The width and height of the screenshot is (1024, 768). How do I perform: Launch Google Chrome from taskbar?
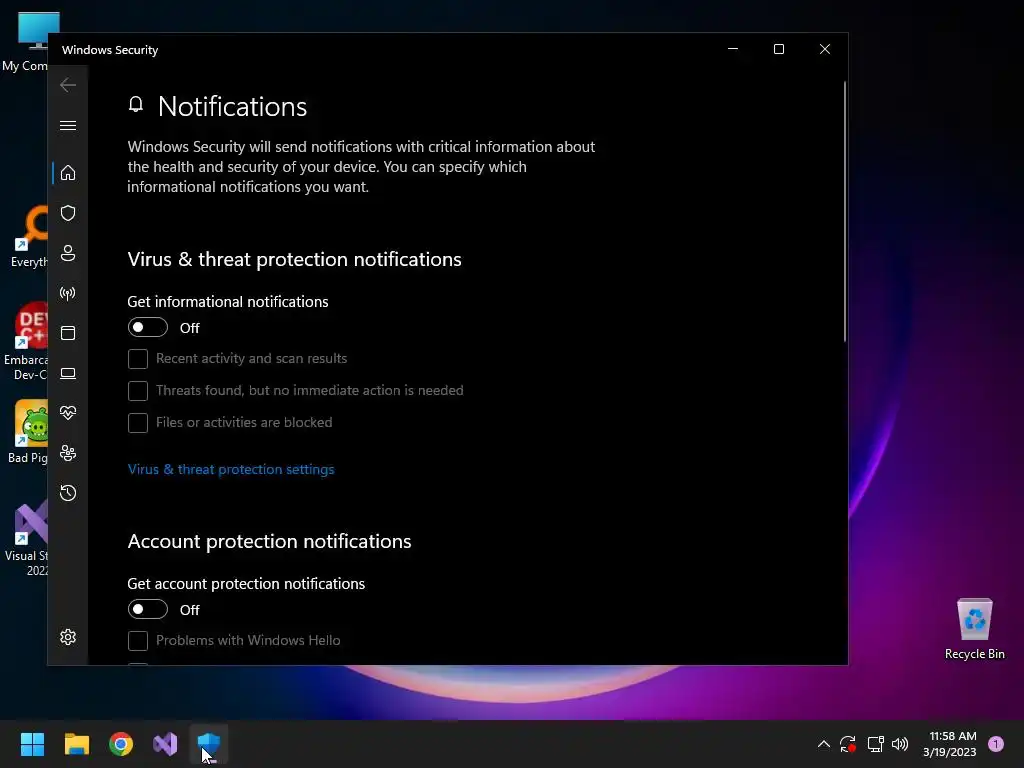coord(121,744)
